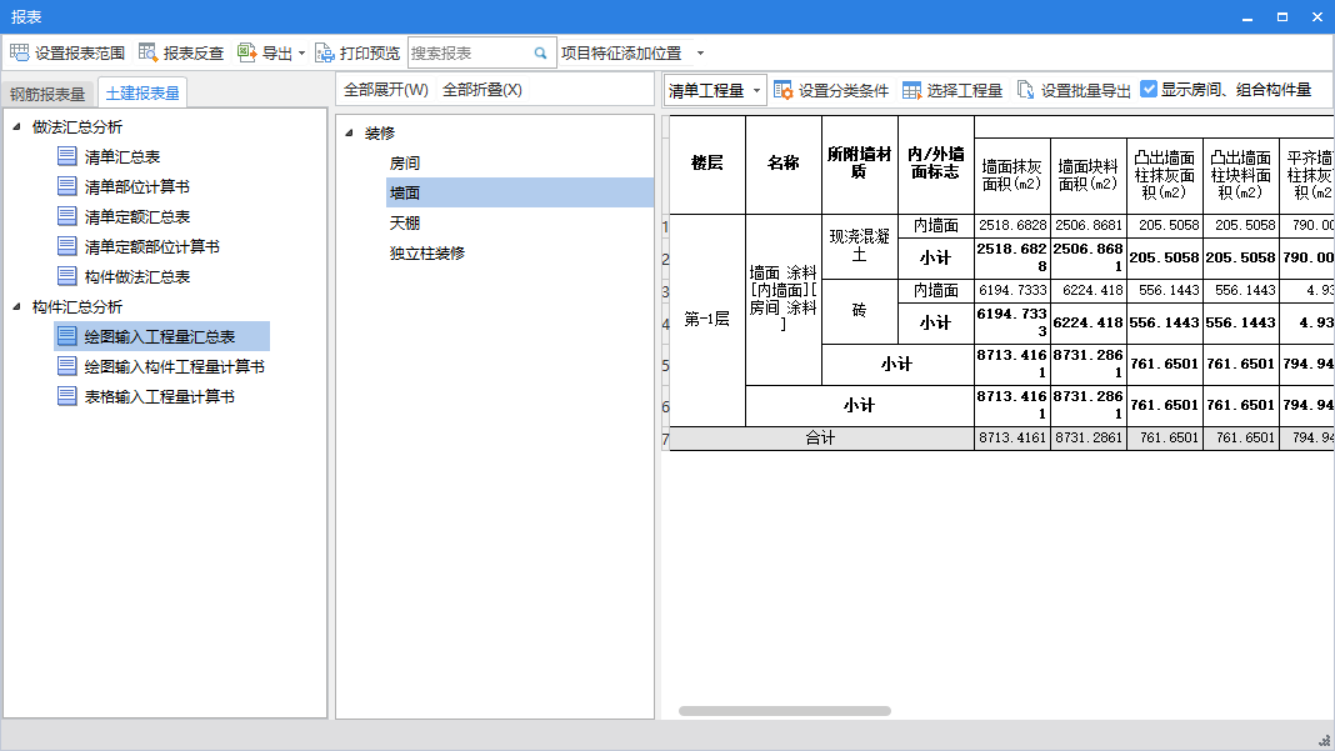The width and height of the screenshot is (1335, 751).
Task: Click the 名称 column header
Action: pyautogui.click(x=783, y=165)
